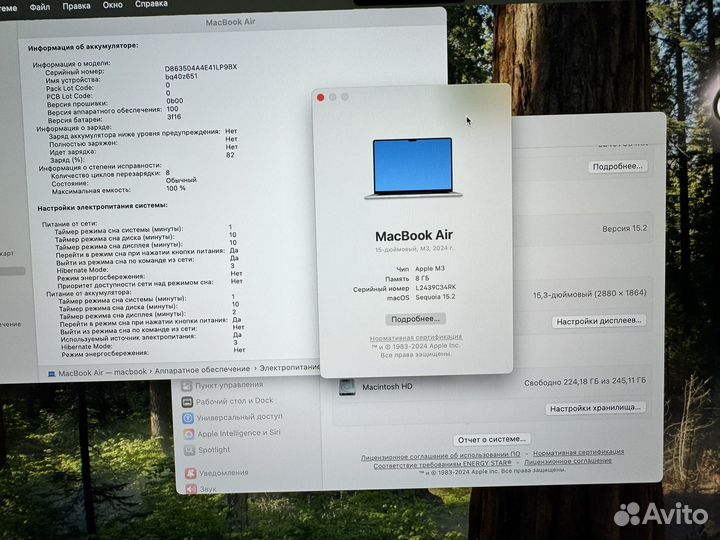Click serial number D863504A4E41LP9BX
The image size is (720, 540).
(201, 68)
